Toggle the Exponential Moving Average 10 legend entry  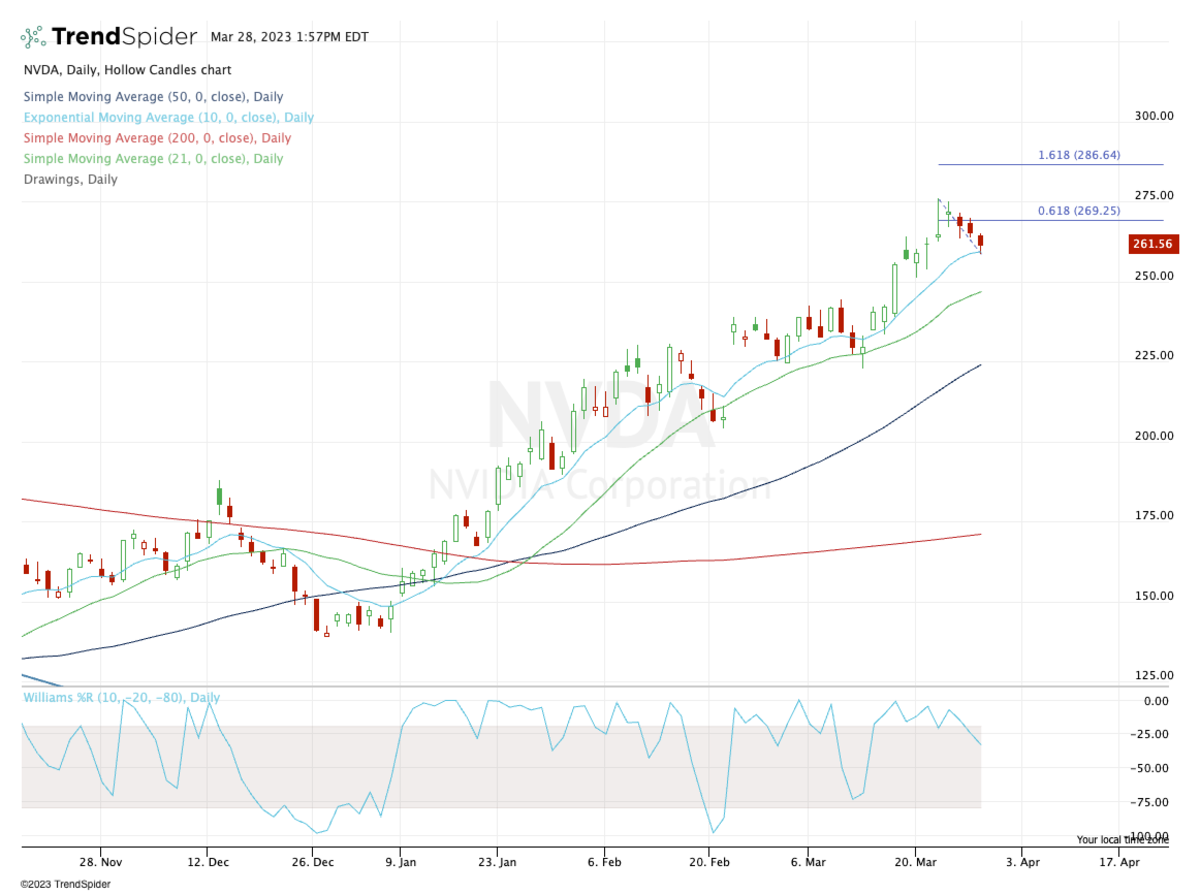click(168, 117)
